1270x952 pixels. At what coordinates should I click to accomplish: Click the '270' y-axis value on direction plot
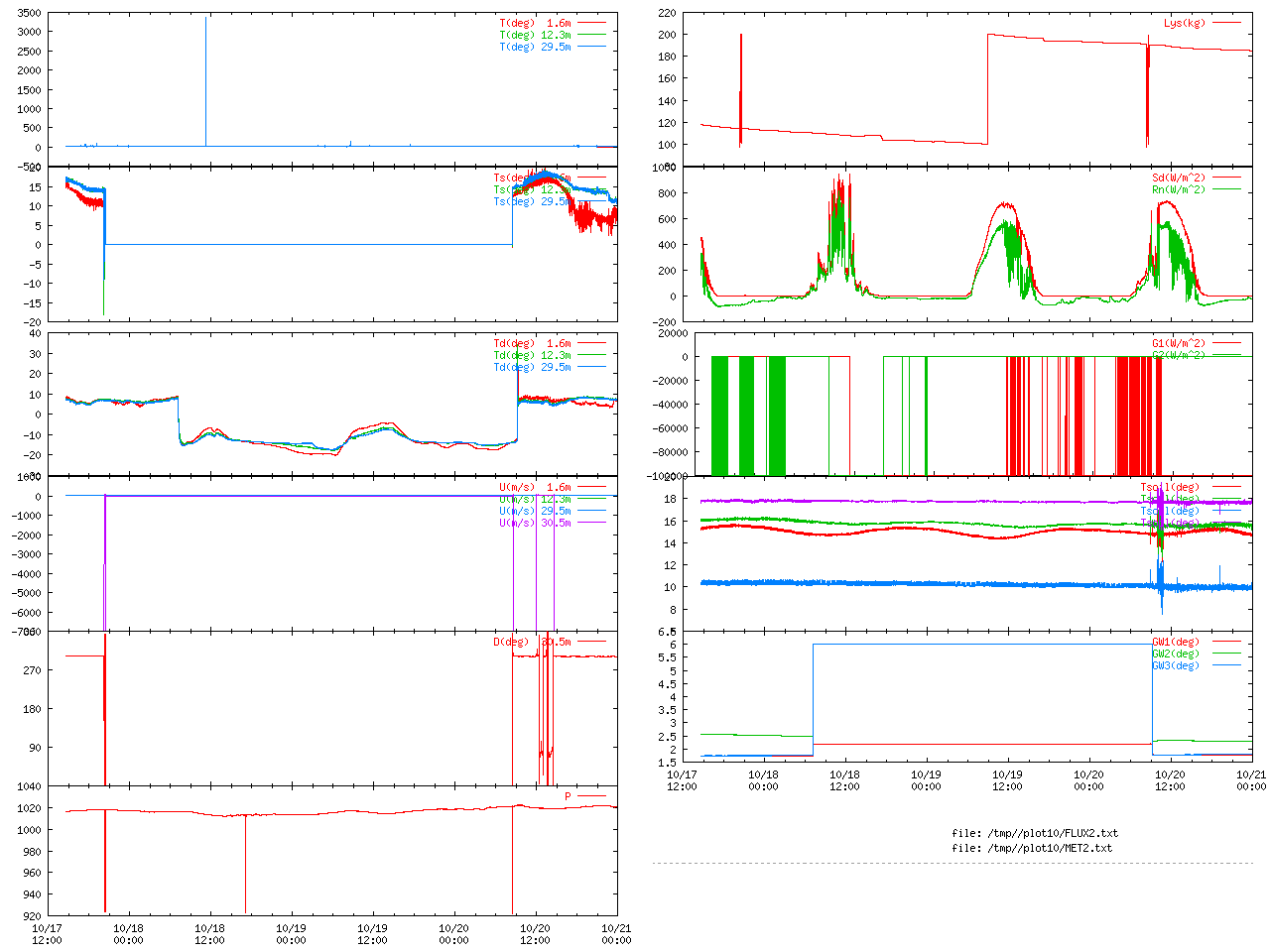(33, 670)
